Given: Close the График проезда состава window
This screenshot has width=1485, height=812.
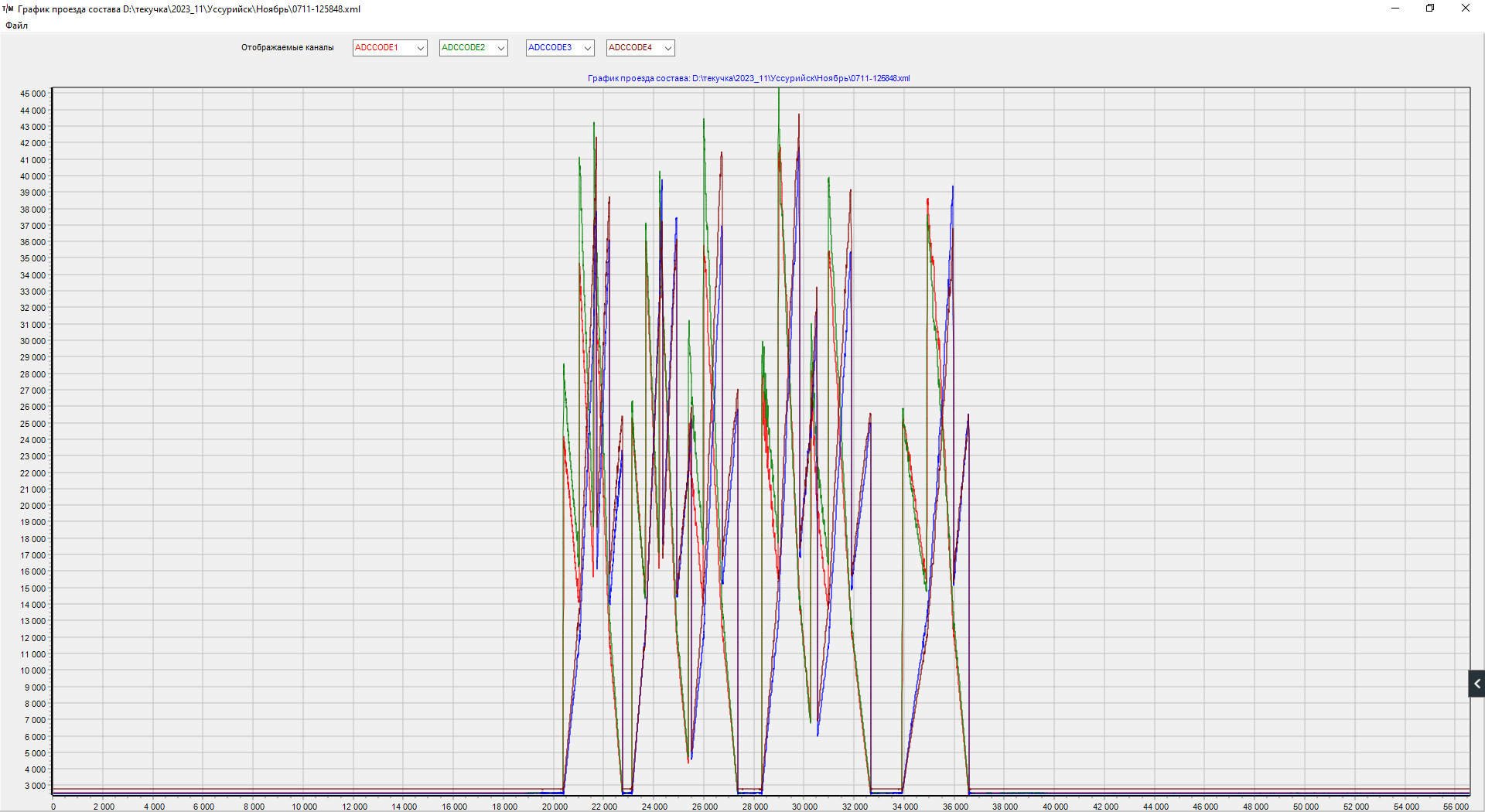Looking at the screenshot, I should 1465,9.
